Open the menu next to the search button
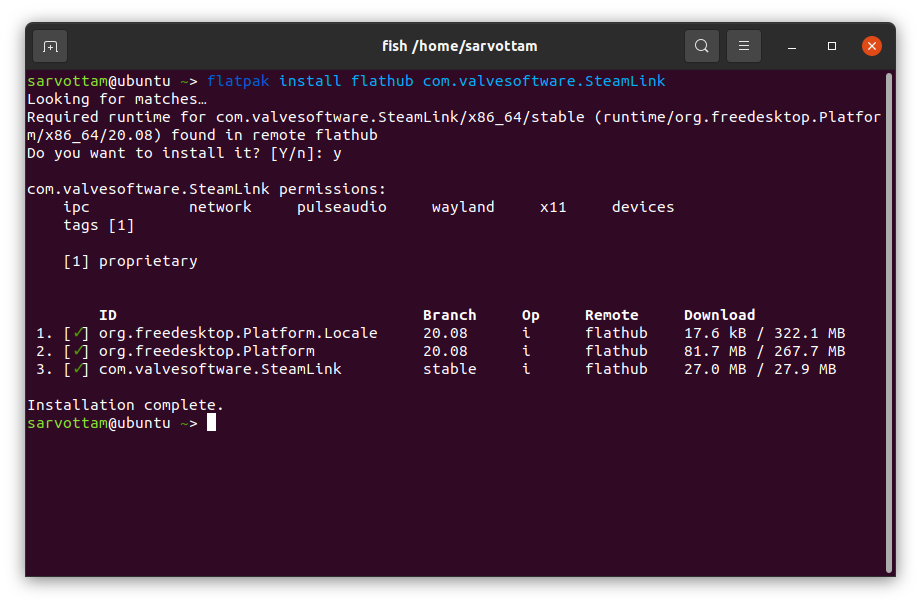 tap(743, 46)
